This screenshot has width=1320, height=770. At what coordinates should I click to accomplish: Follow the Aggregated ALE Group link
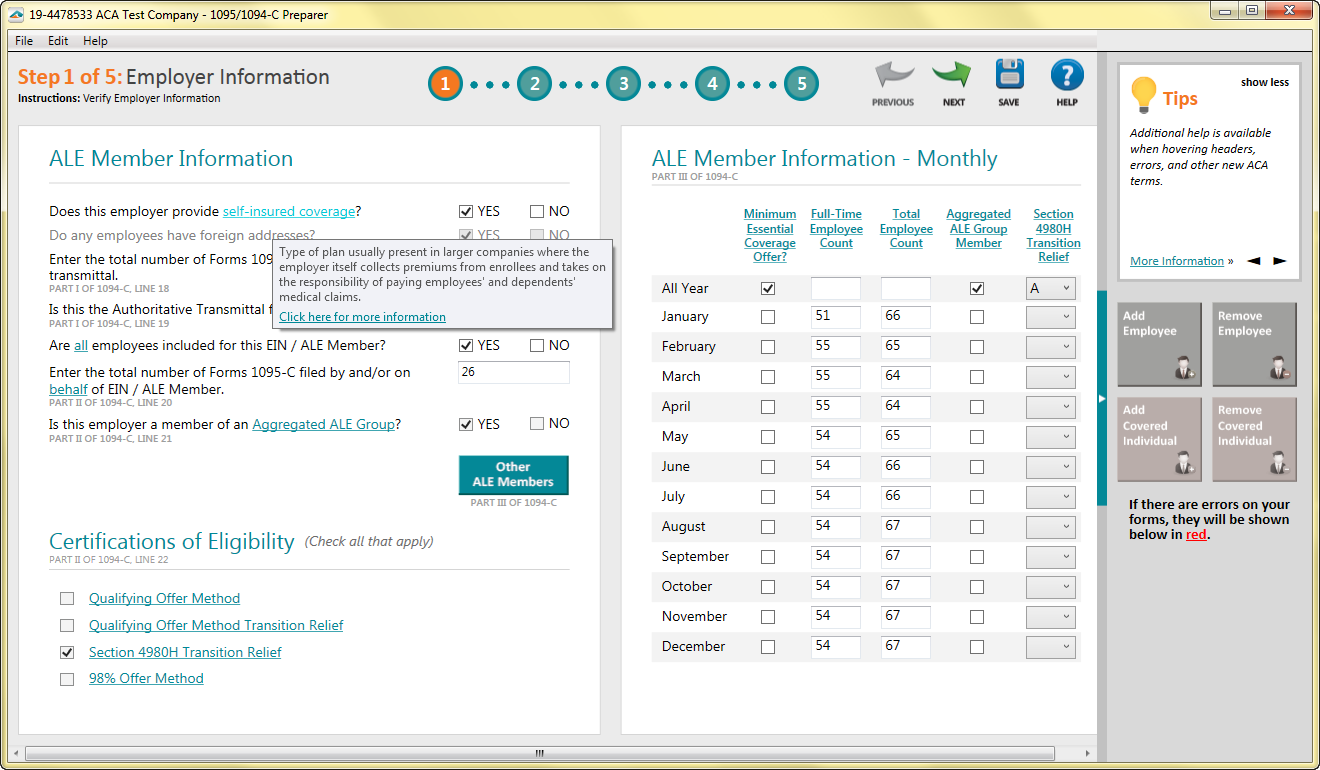coord(323,423)
